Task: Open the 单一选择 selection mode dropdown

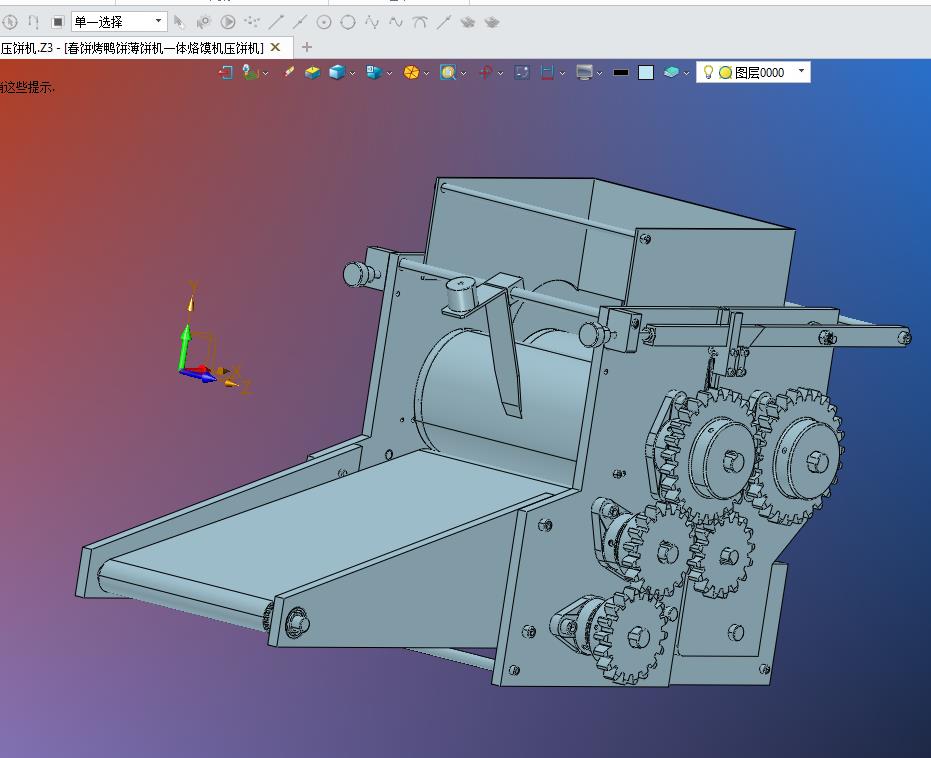Action: pos(119,21)
